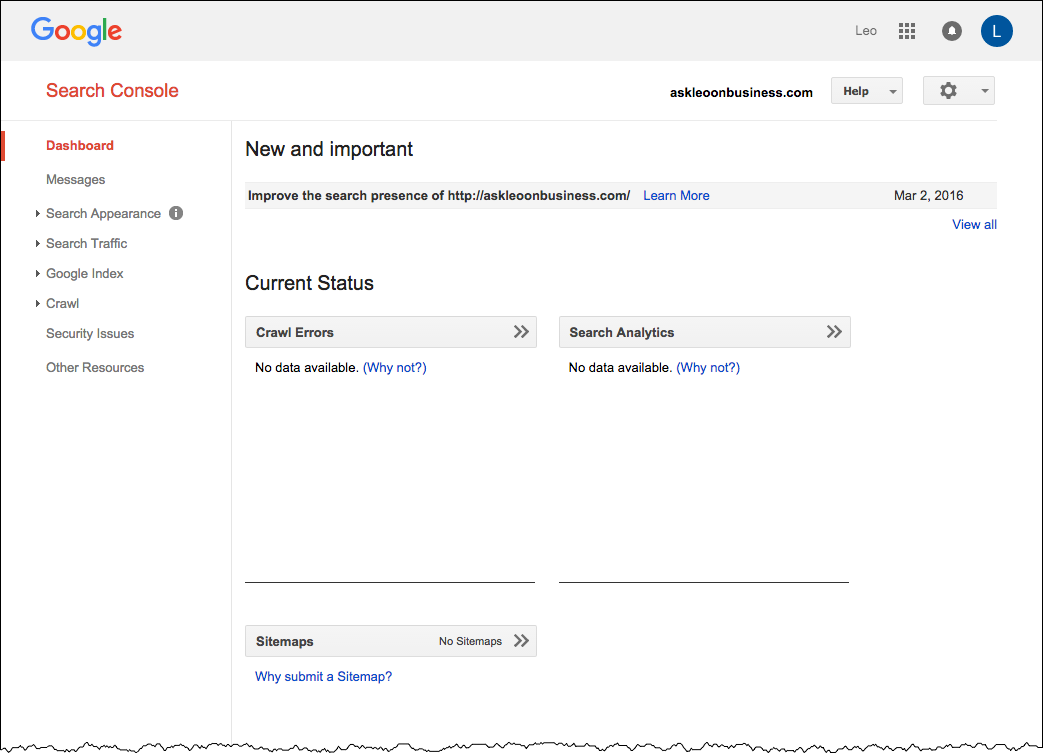Click the askleoonbusiness.com site name

tap(741, 92)
